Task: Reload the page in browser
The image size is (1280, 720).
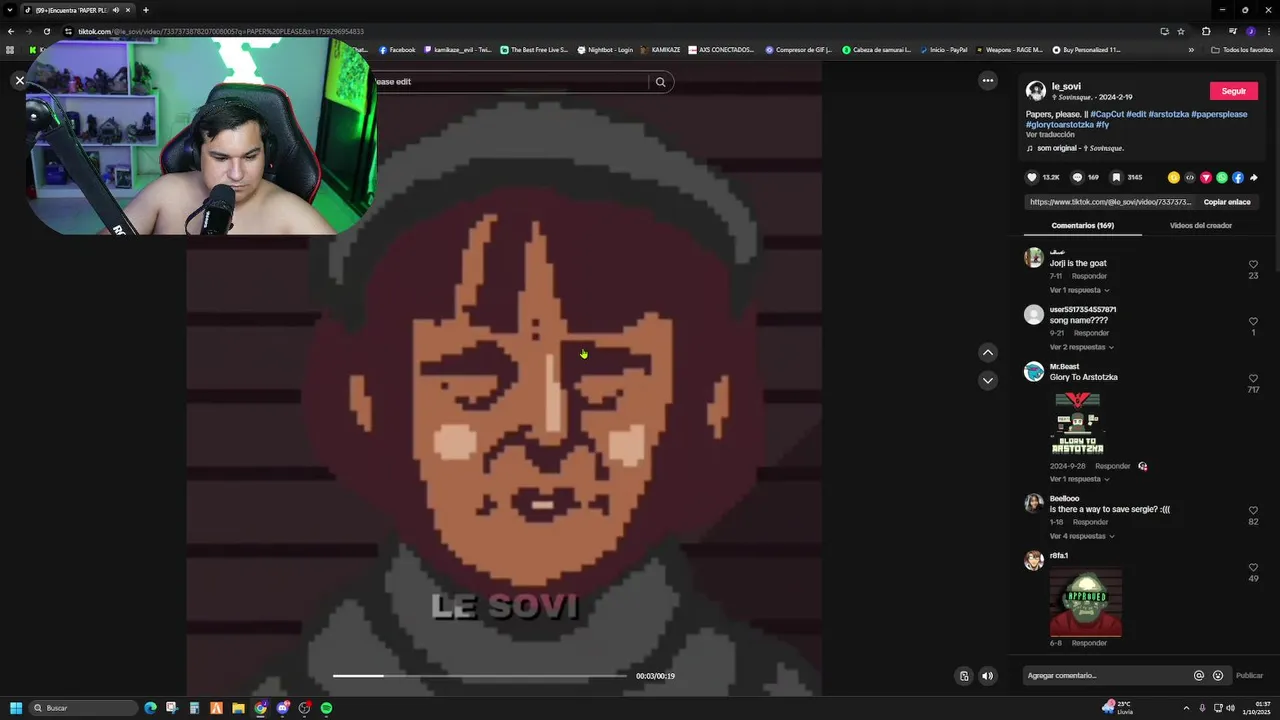Action: click(x=46, y=31)
